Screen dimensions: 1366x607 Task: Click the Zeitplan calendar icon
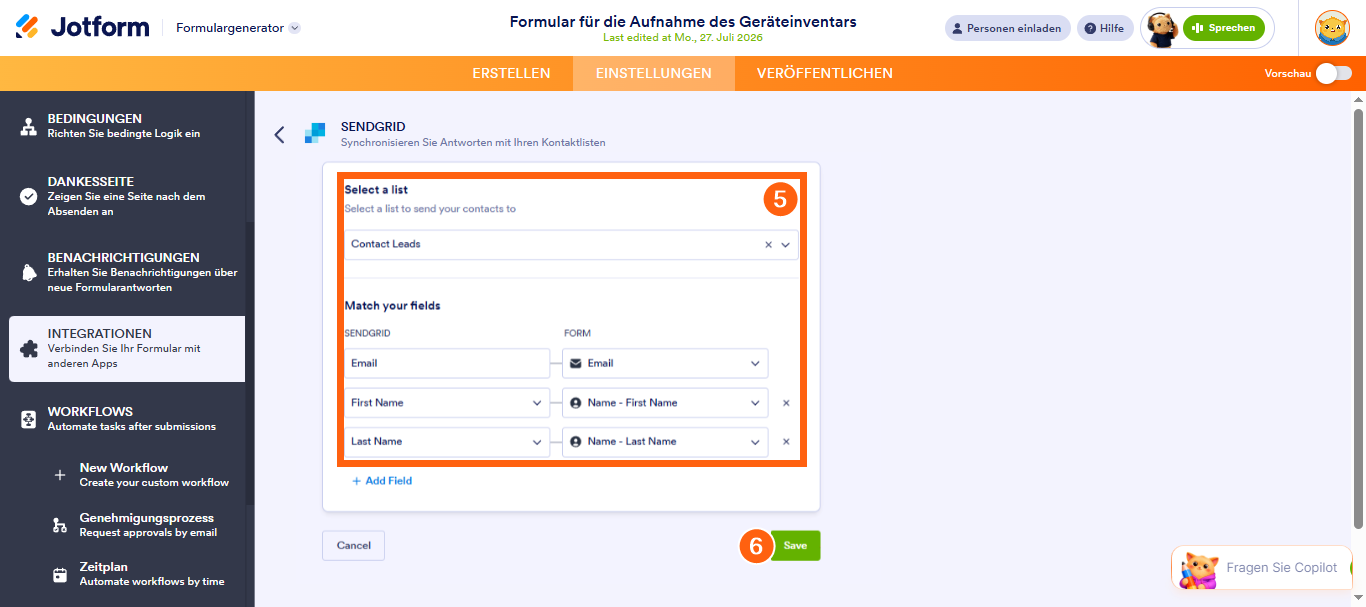60,575
